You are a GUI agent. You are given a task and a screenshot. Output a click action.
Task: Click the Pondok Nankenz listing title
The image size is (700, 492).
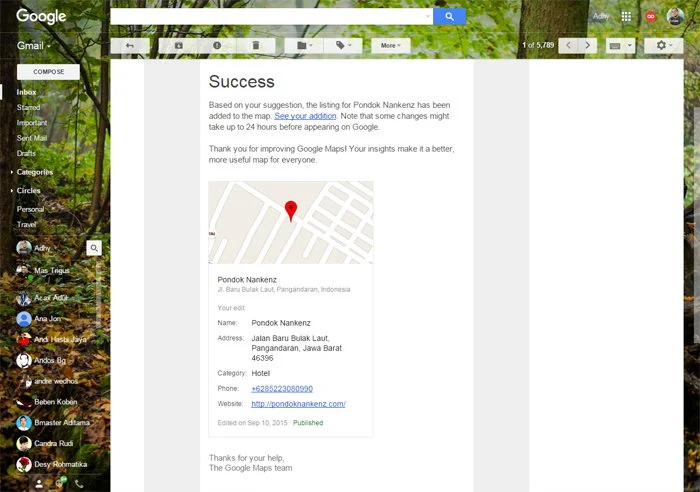[247, 280]
